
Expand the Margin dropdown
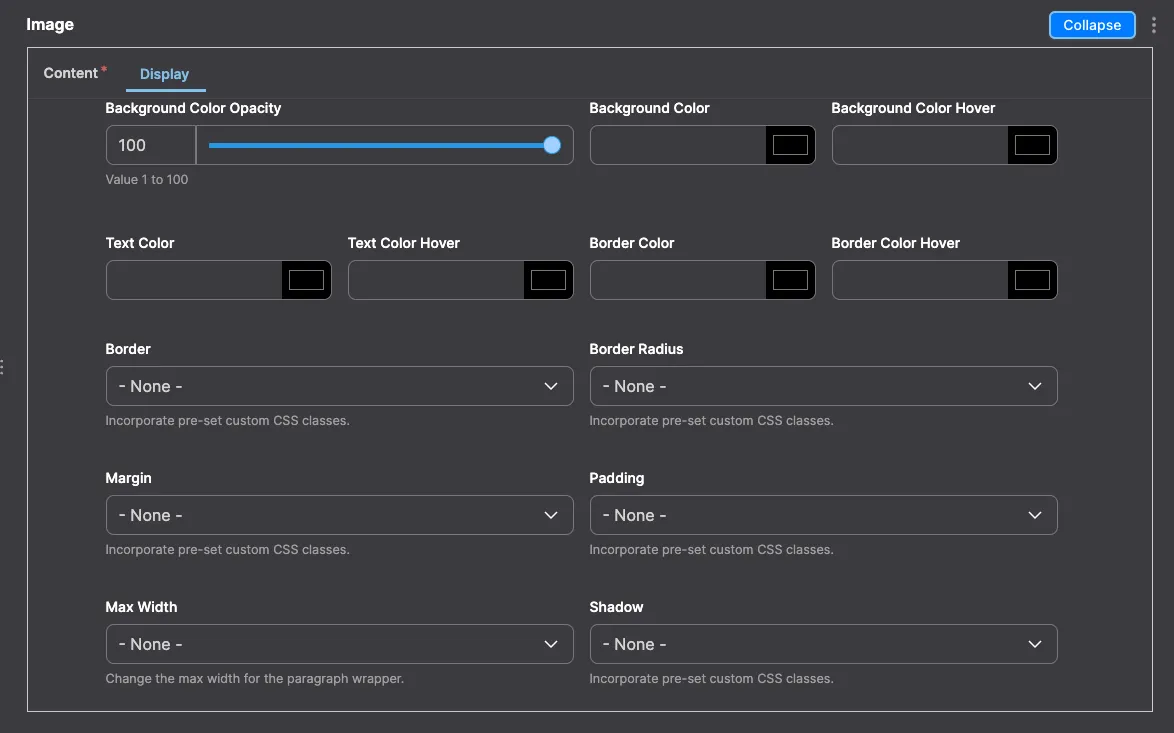[340, 515]
